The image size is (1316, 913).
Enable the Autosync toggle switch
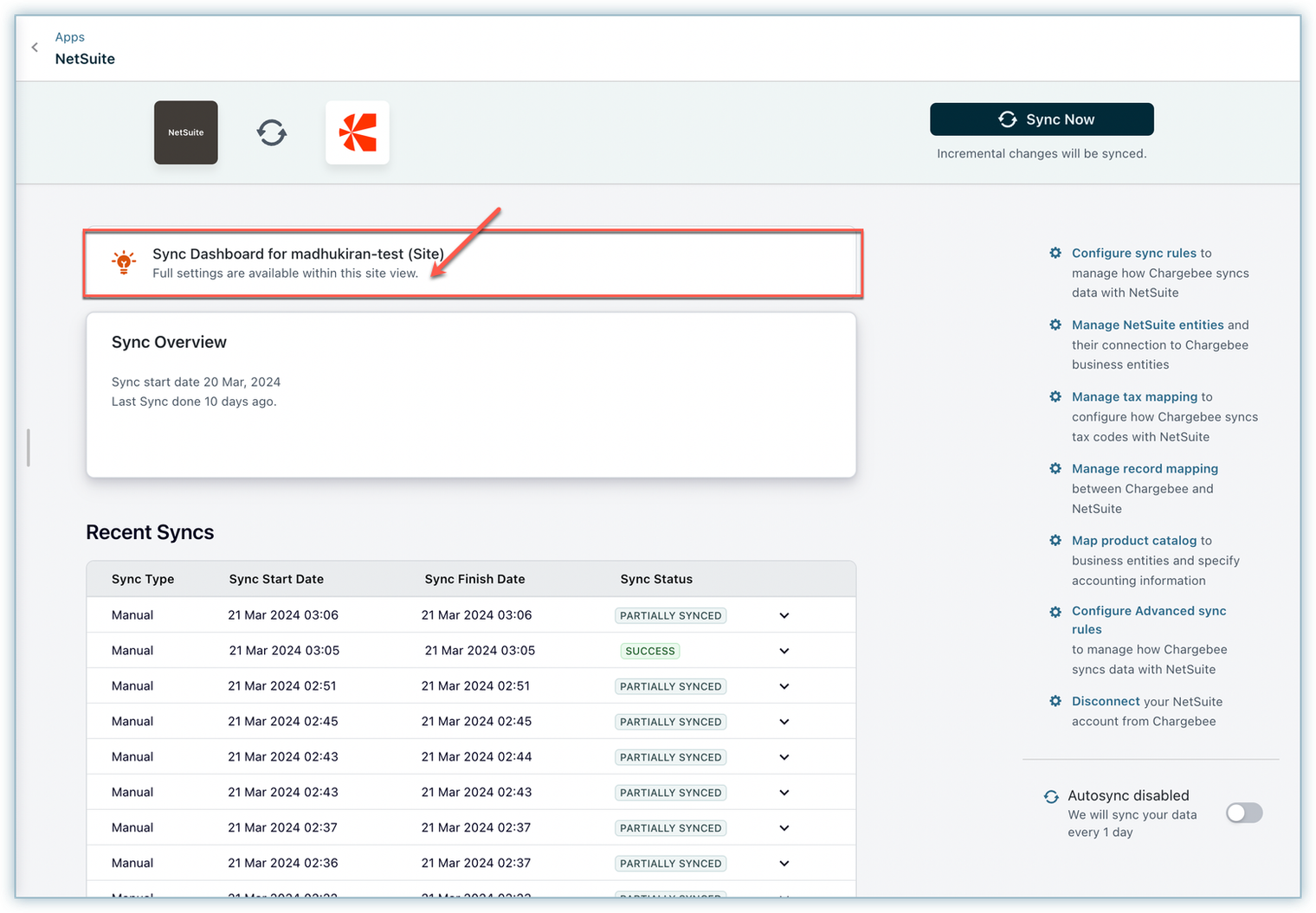point(1244,813)
